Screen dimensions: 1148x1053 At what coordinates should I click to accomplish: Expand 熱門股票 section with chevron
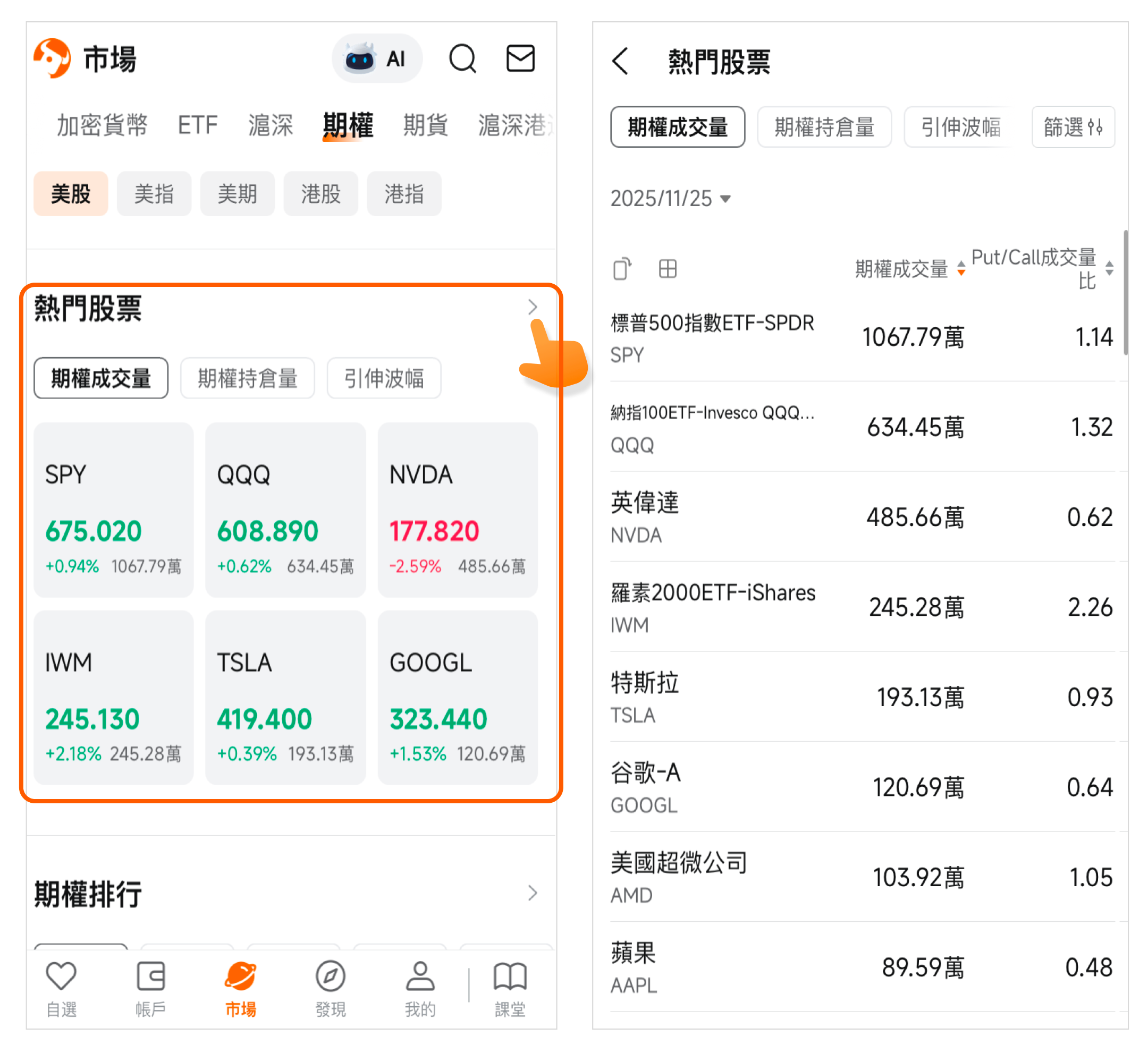pos(532,308)
